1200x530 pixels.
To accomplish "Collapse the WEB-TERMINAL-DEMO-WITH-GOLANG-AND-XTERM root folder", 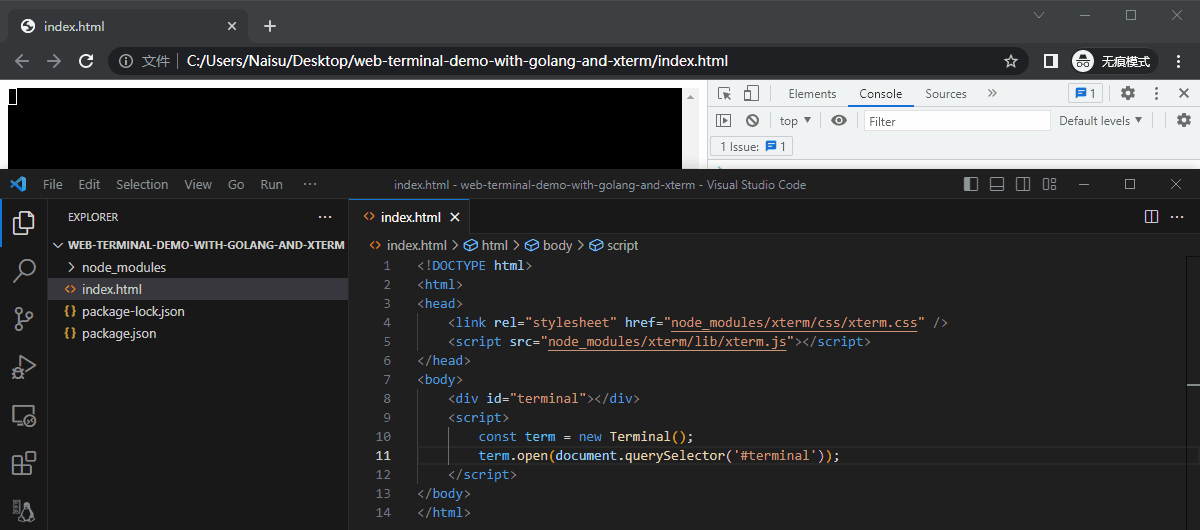I will (x=197, y=244).
